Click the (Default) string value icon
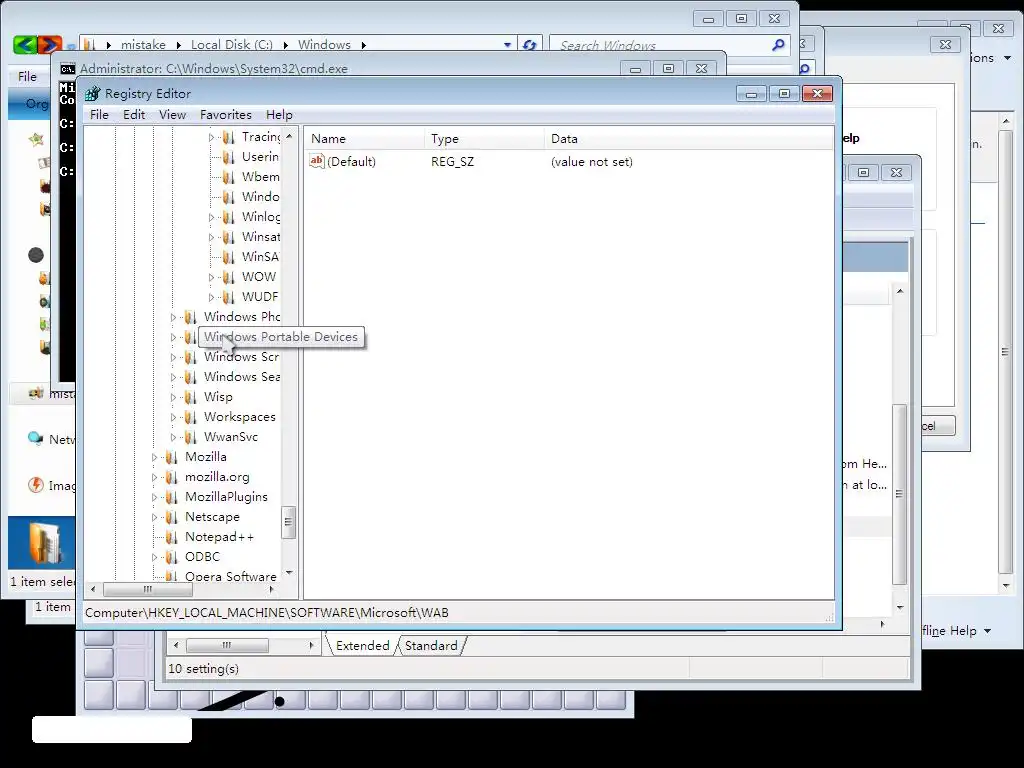 [317, 161]
